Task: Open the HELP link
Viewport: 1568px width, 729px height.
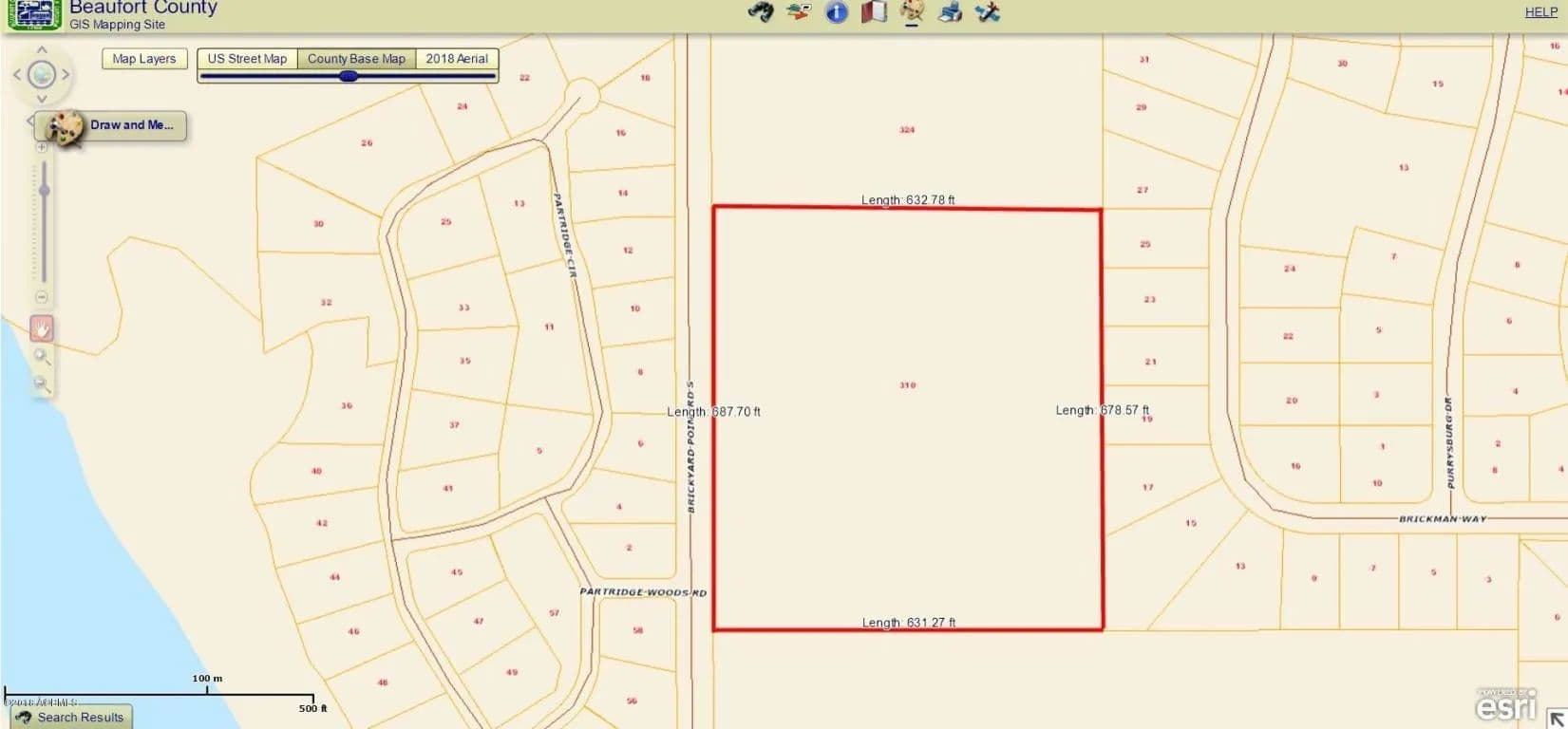Action: coord(1540,12)
